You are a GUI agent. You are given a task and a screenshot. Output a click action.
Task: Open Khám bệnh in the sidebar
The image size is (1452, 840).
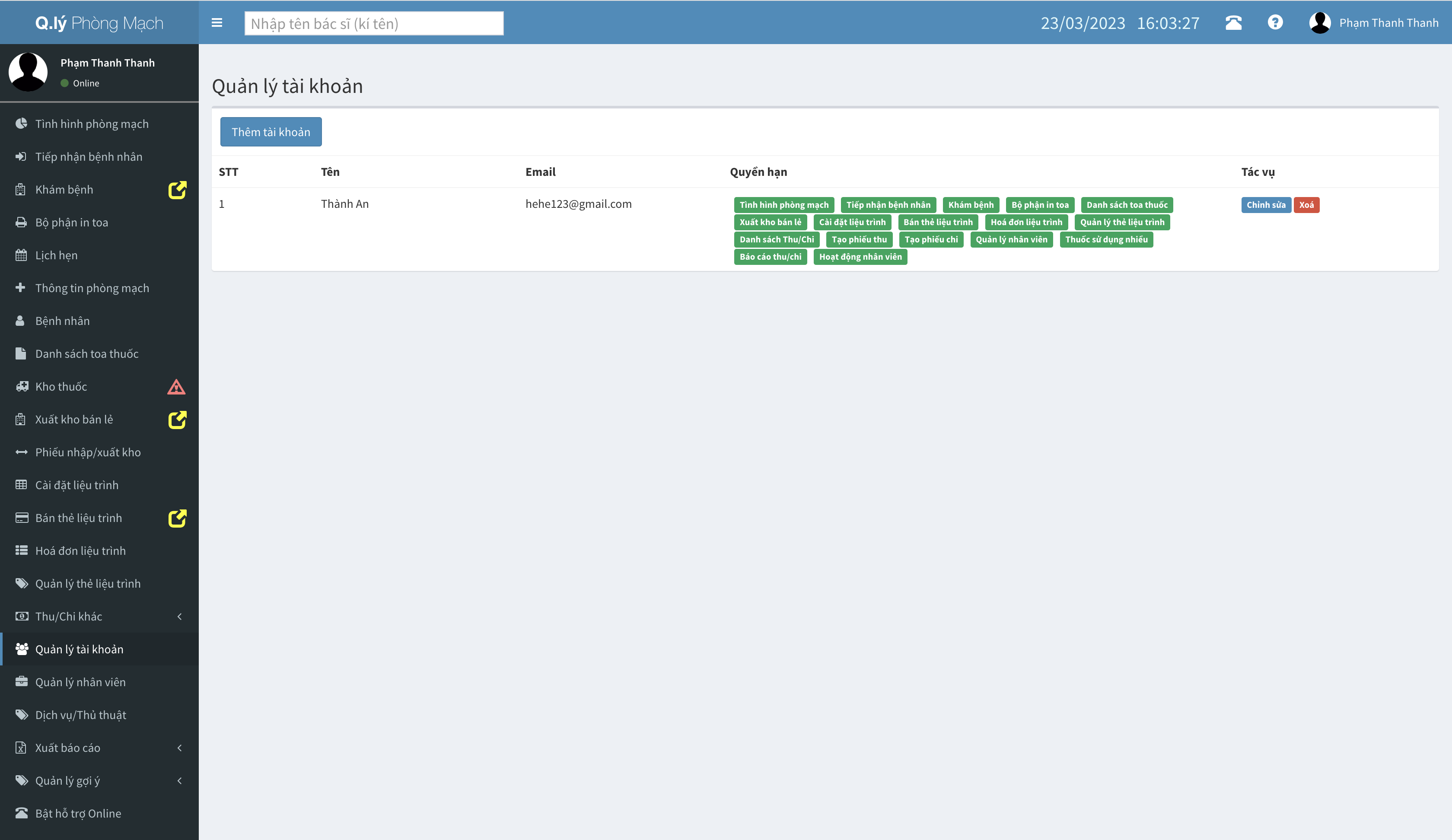(99, 190)
